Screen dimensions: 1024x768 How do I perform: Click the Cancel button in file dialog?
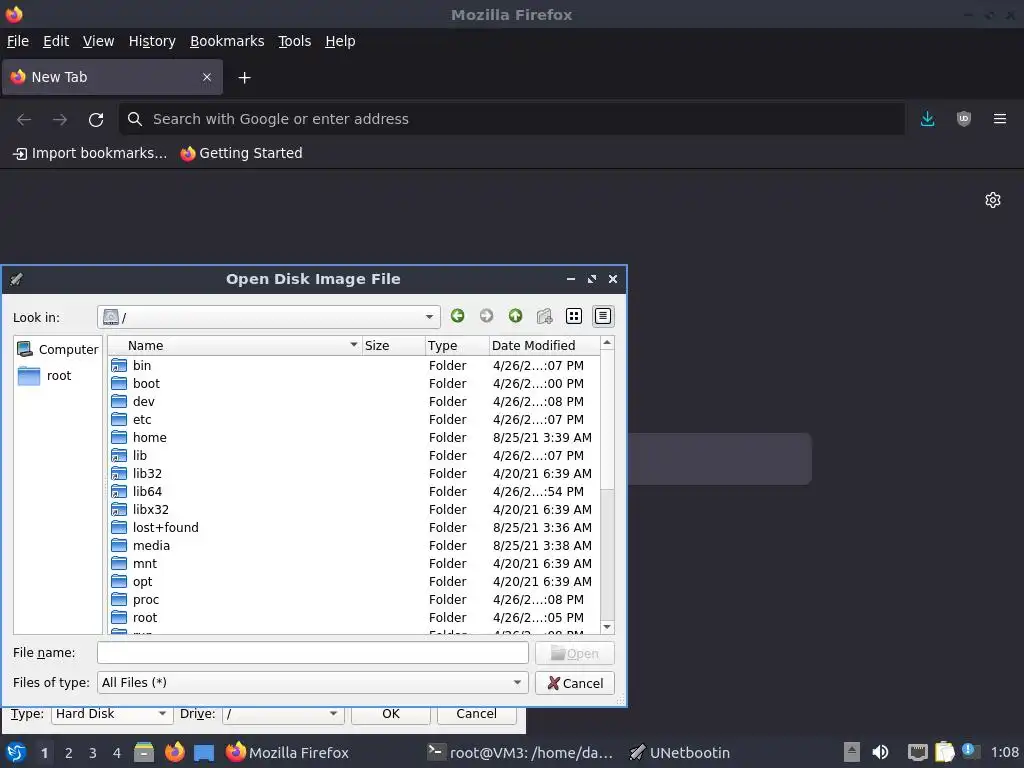pyautogui.click(x=575, y=683)
